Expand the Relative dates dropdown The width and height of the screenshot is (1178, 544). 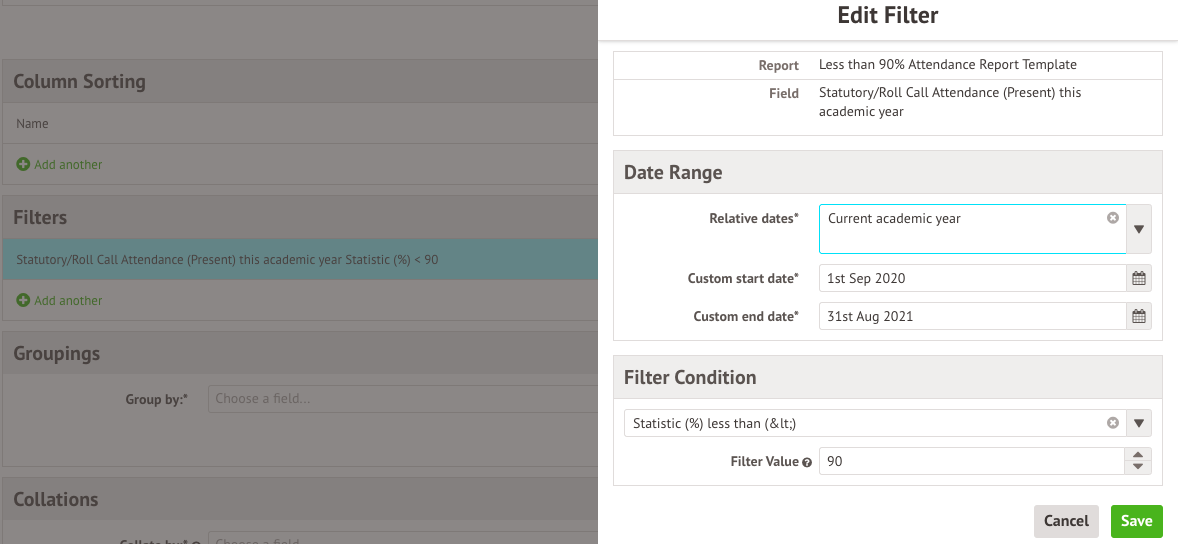[x=1139, y=229]
